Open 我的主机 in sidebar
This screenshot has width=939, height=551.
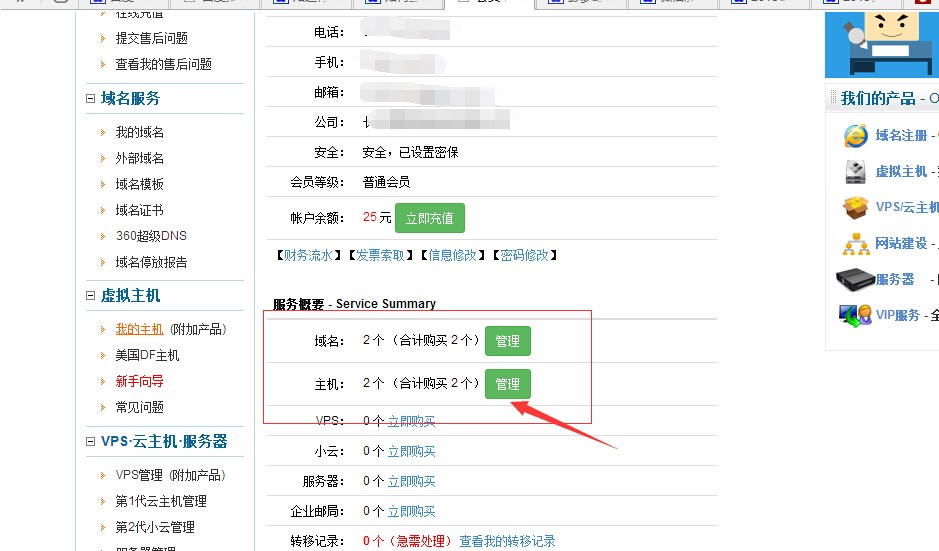140,329
